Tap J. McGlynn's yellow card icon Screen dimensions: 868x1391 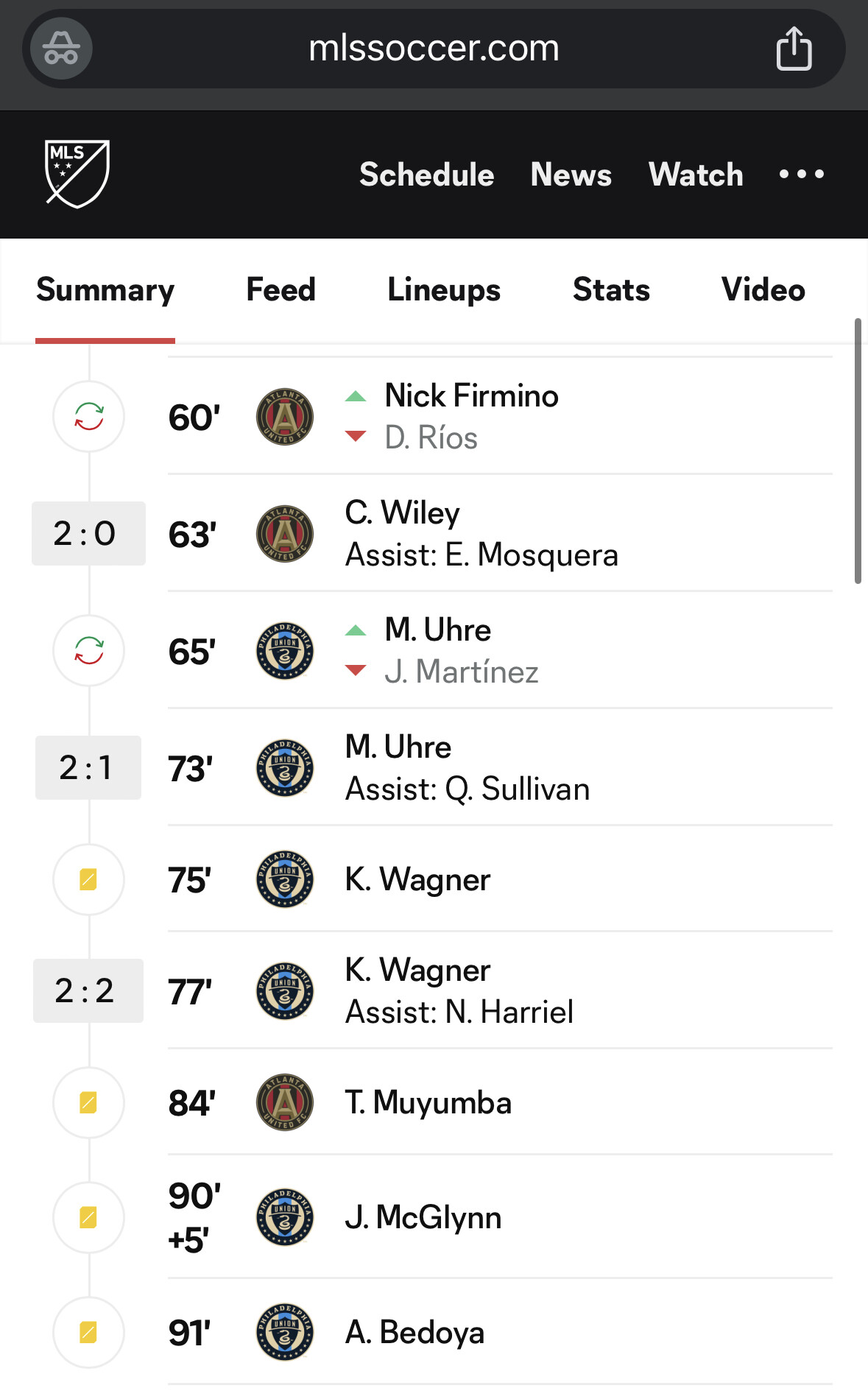pyautogui.click(x=88, y=1217)
